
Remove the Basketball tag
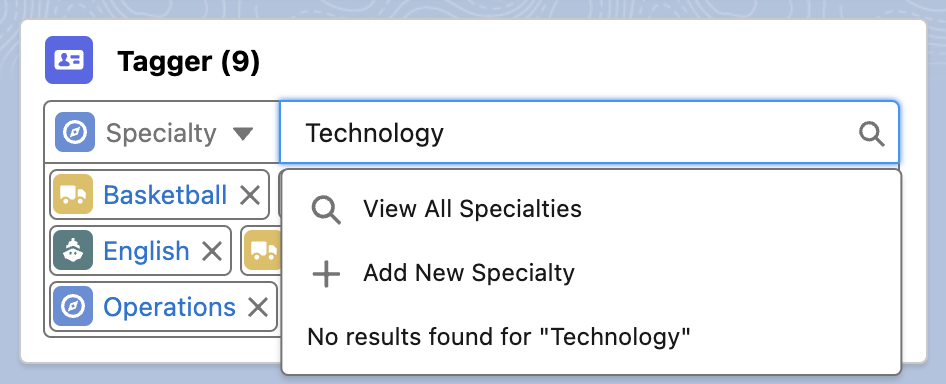[x=250, y=195]
